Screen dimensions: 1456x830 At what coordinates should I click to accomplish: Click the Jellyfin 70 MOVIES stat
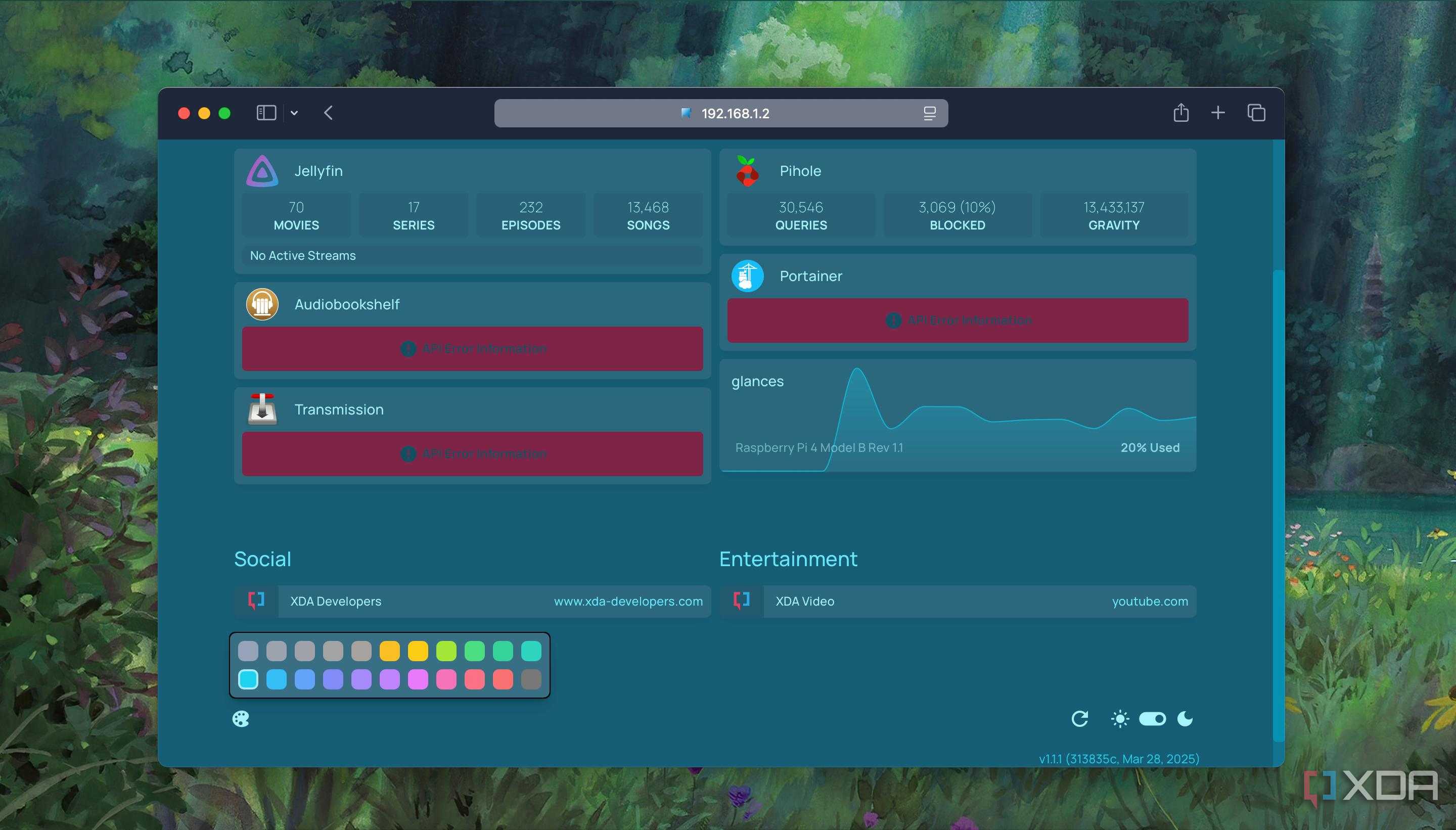(x=296, y=215)
